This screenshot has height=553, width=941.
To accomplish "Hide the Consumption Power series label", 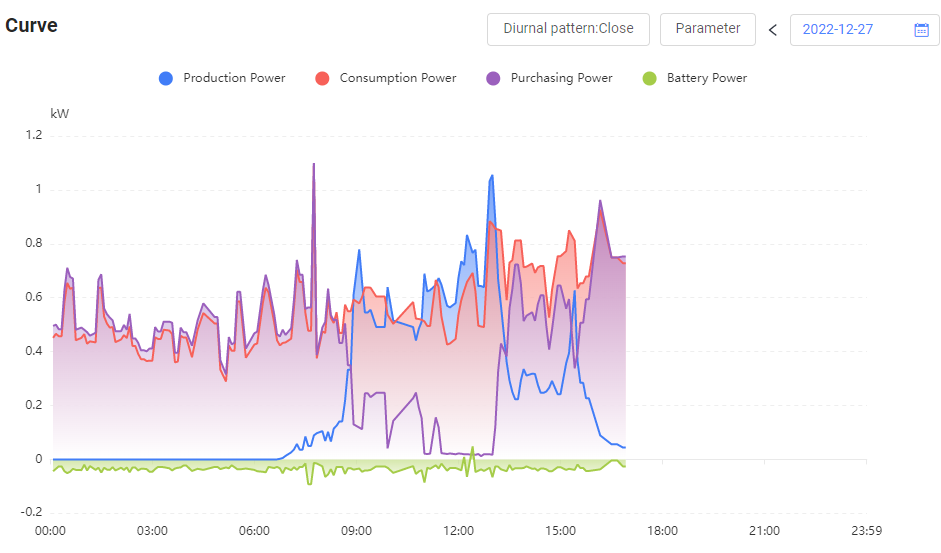I will [x=398, y=78].
